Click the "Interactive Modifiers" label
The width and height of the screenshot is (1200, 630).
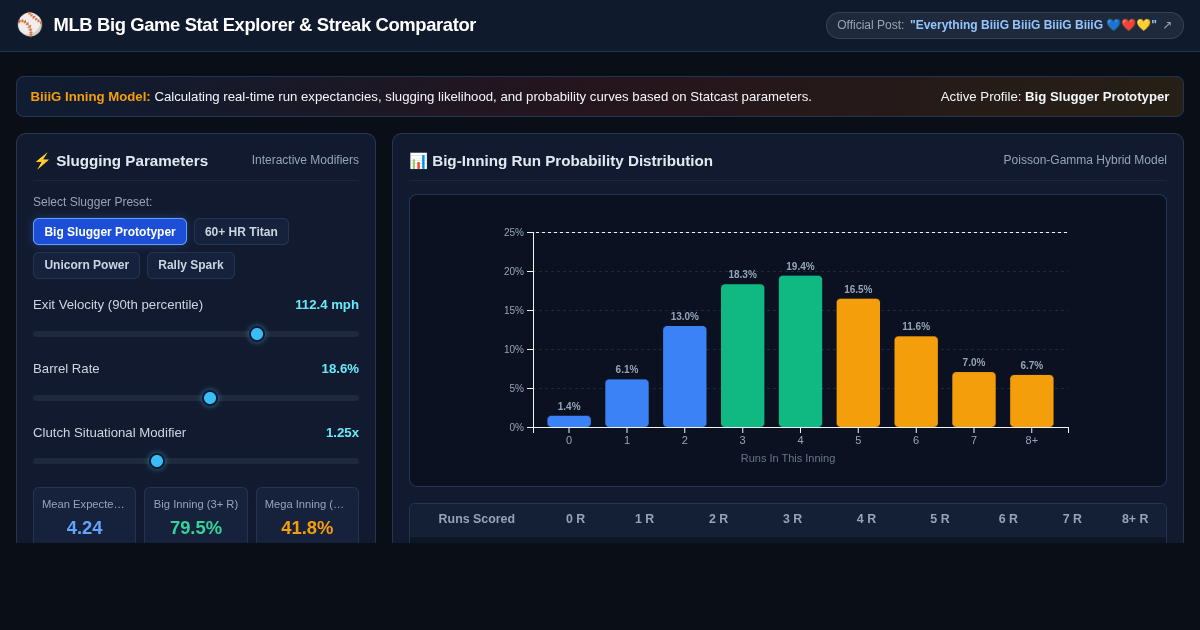pyautogui.click(x=305, y=160)
